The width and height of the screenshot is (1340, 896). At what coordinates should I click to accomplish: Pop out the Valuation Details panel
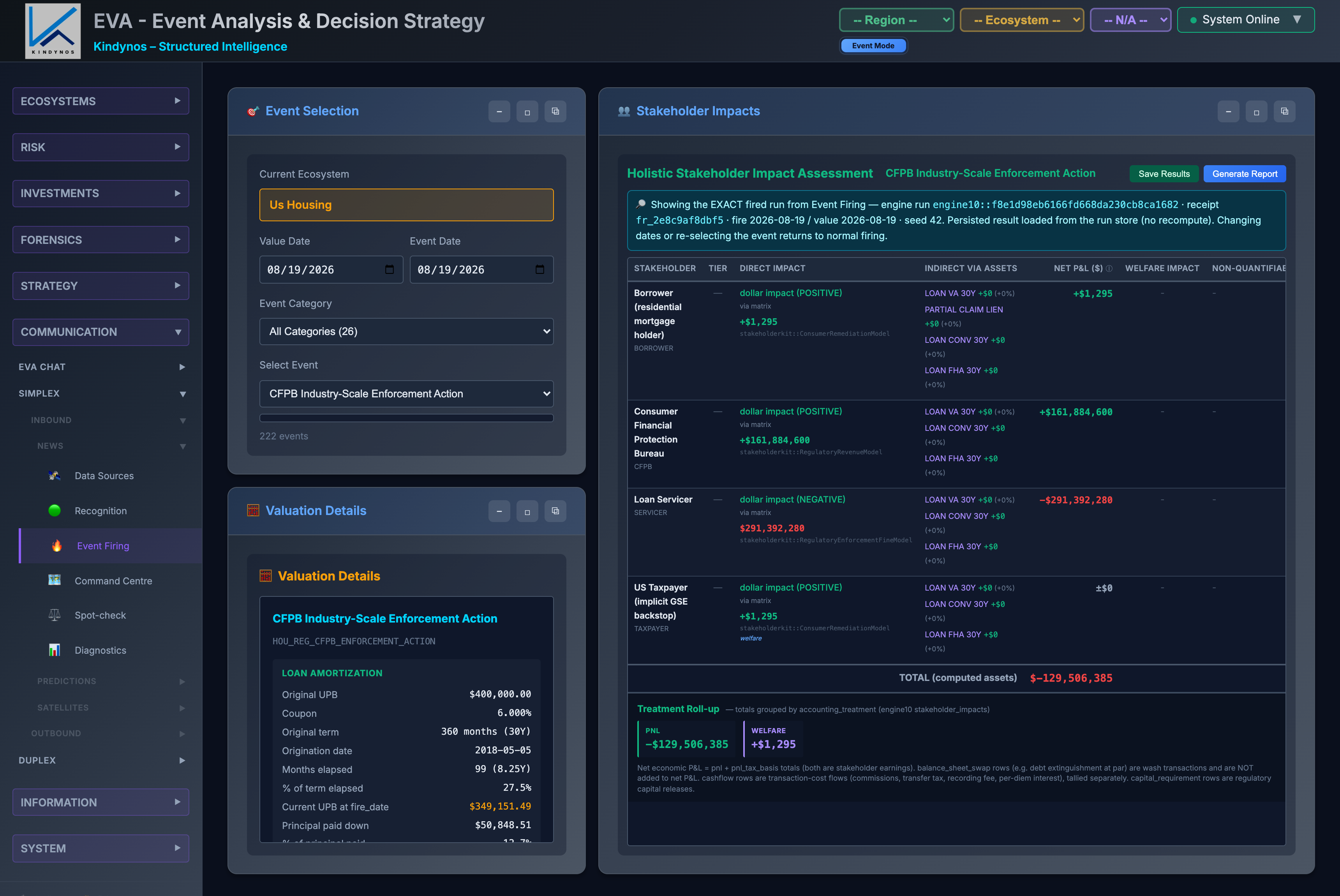point(555,511)
